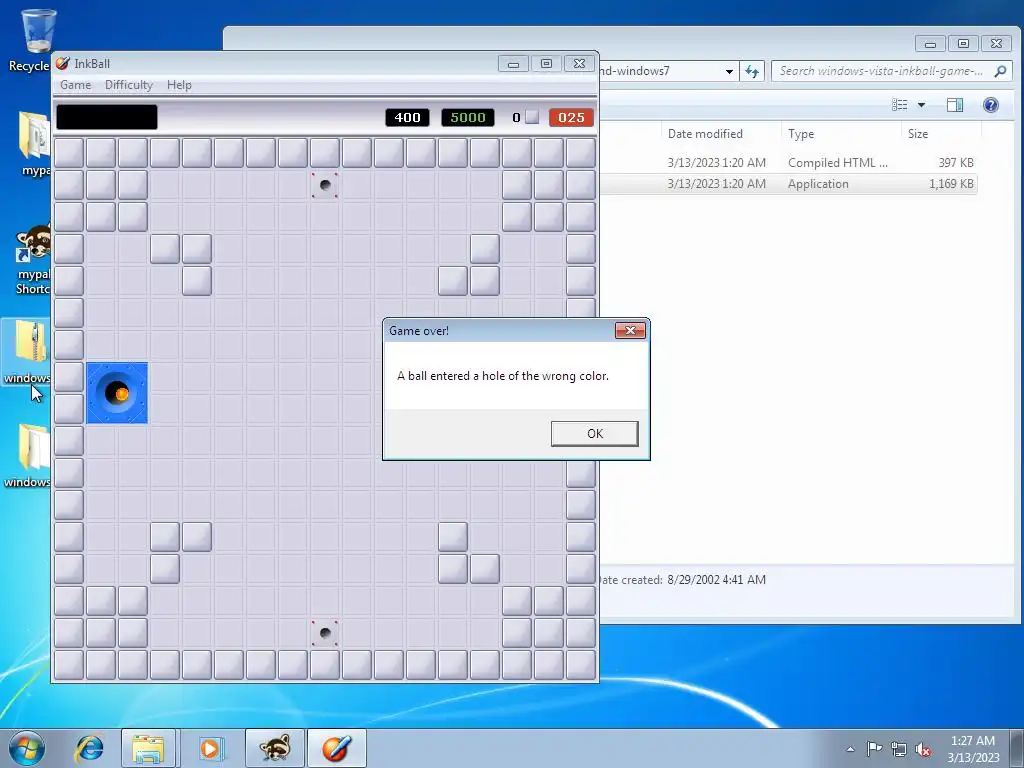Image resolution: width=1024 pixels, height=768 pixels.
Task: Click OK in the Game over dialog
Action: (x=594, y=434)
